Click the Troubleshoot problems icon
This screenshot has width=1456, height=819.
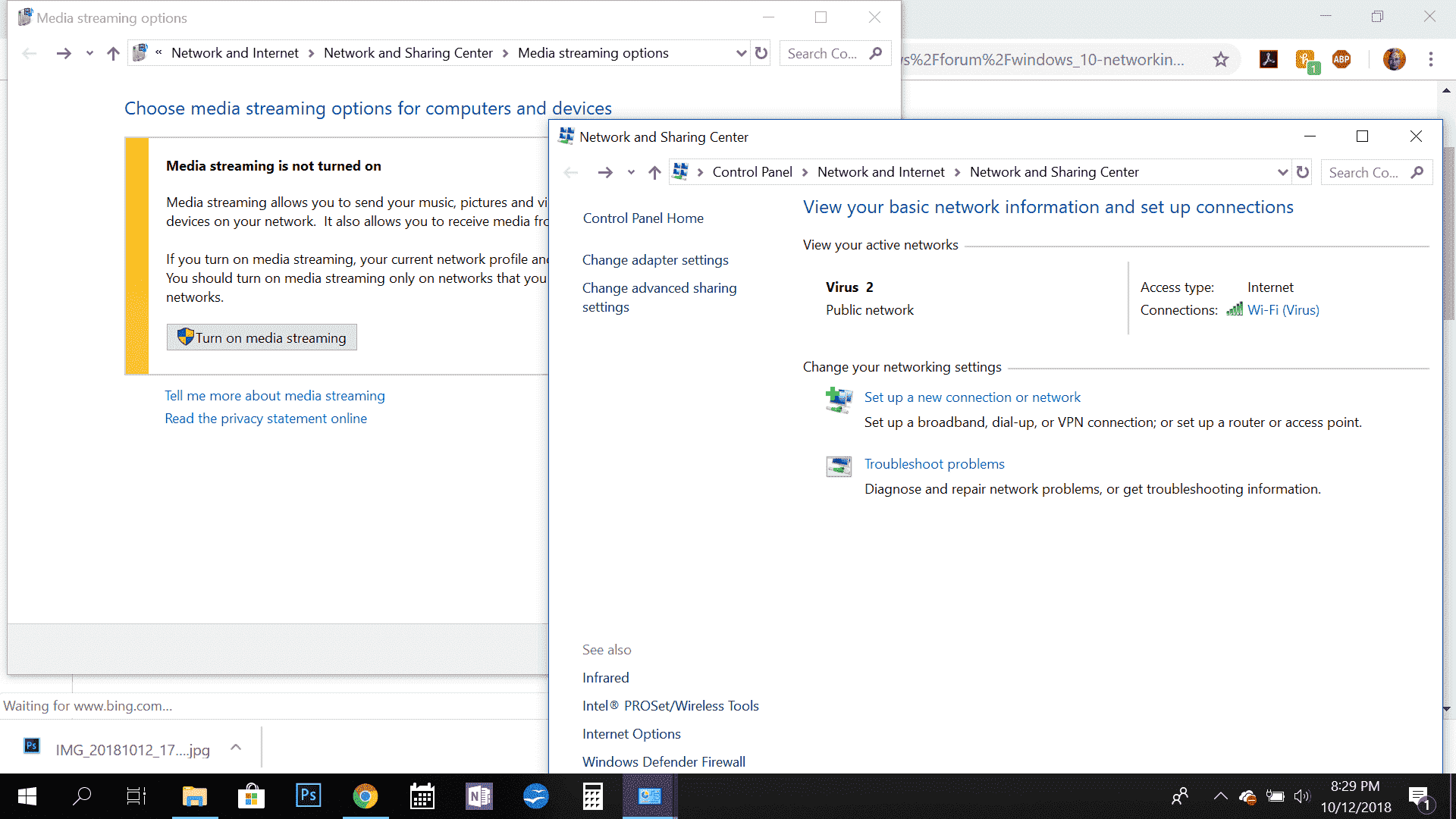point(839,466)
